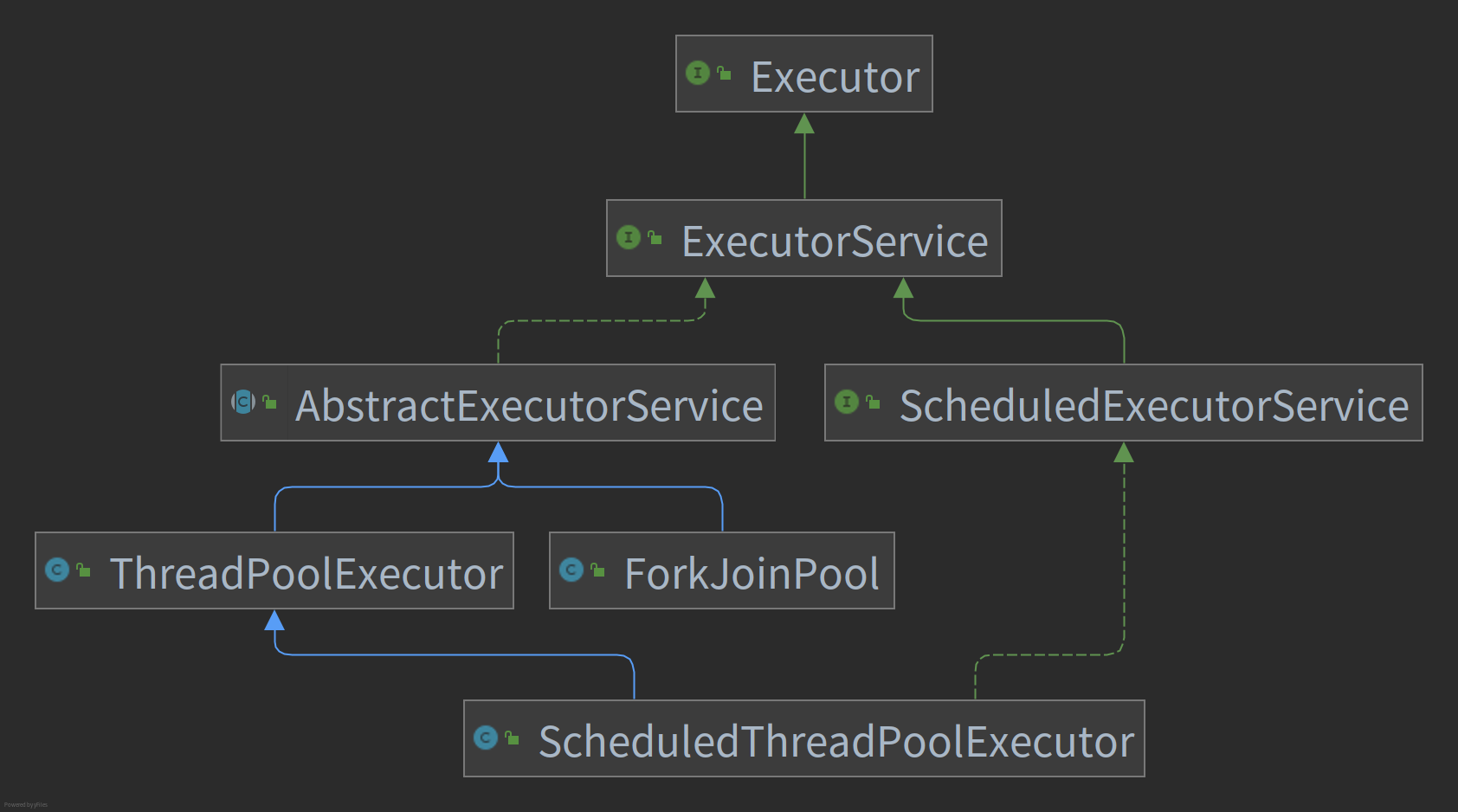Screen dimensions: 1458x812
Task: Select the Executor node label
Action: click(x=835, y=77)
